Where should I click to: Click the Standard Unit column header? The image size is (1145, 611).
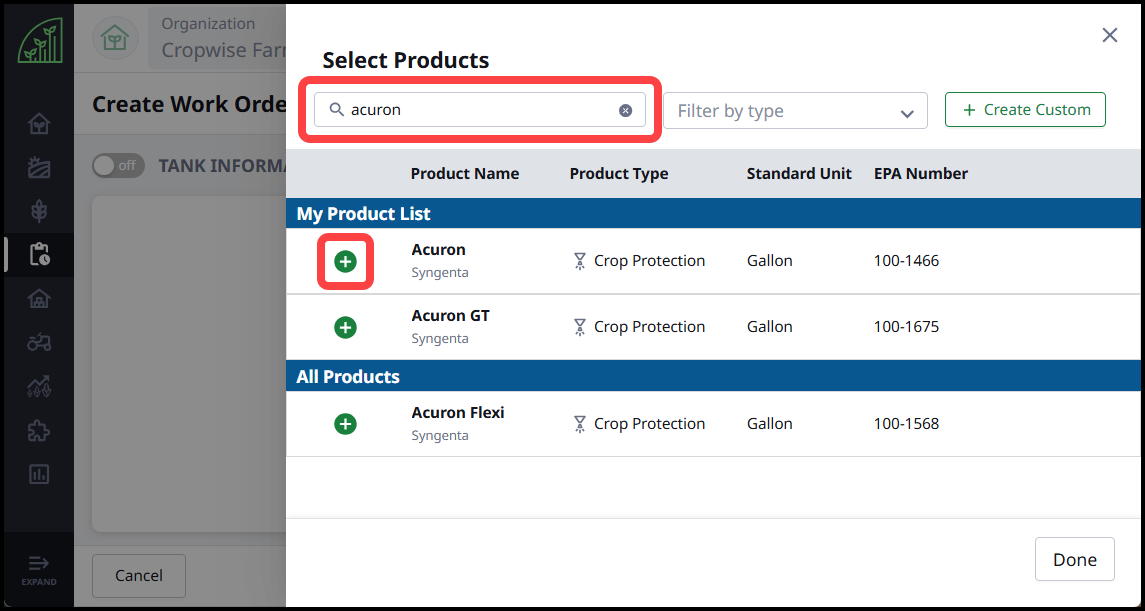click(799, 174)
